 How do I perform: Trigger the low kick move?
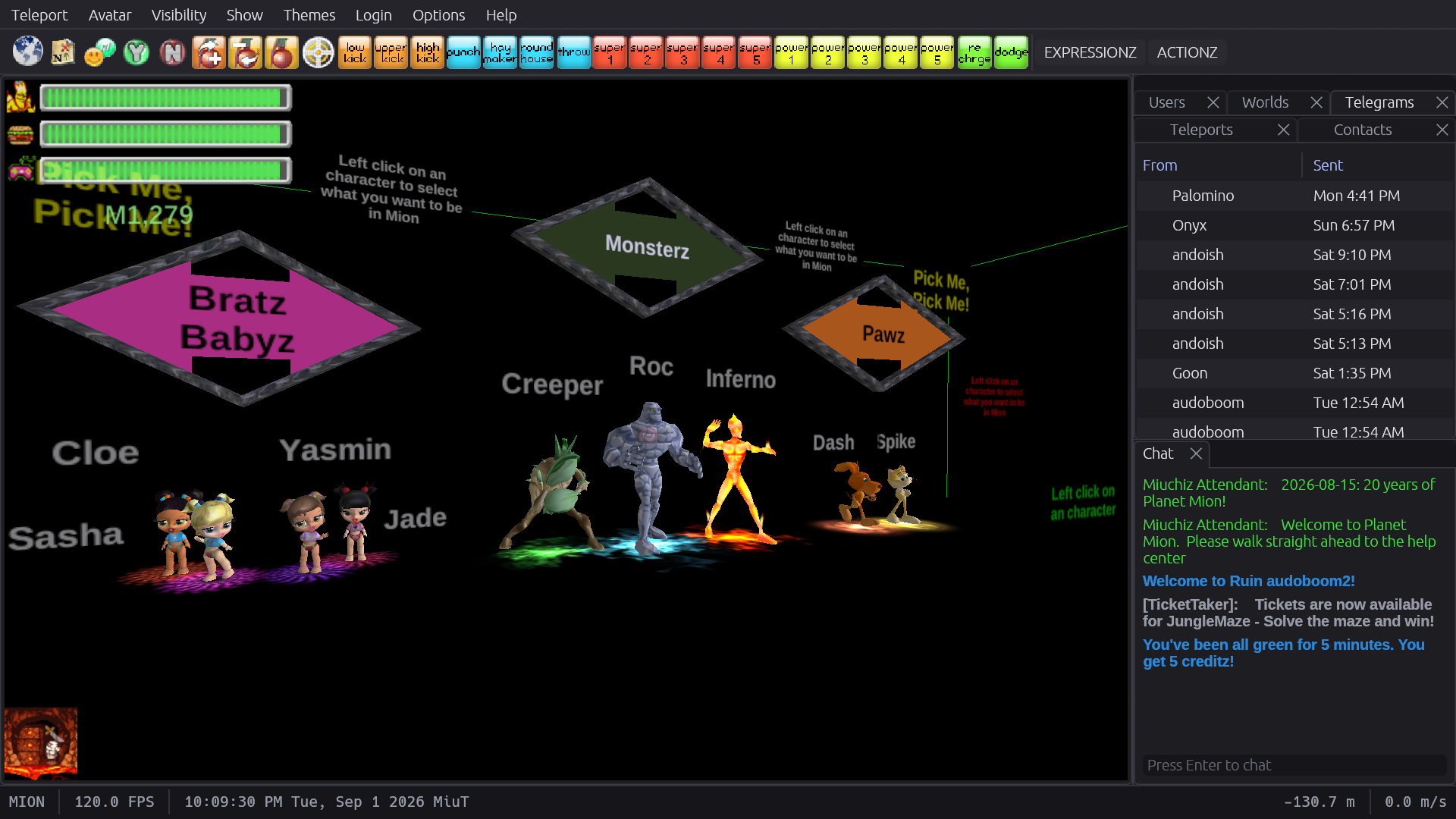(355, 52)
